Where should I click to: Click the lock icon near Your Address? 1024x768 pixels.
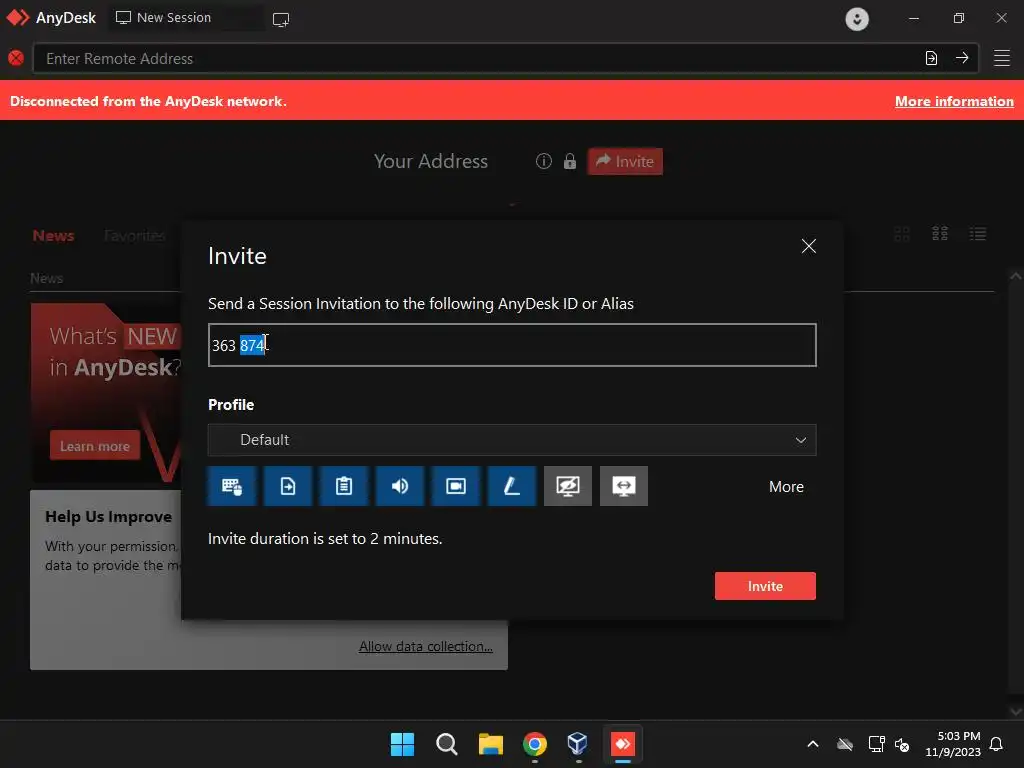point(569,161)
